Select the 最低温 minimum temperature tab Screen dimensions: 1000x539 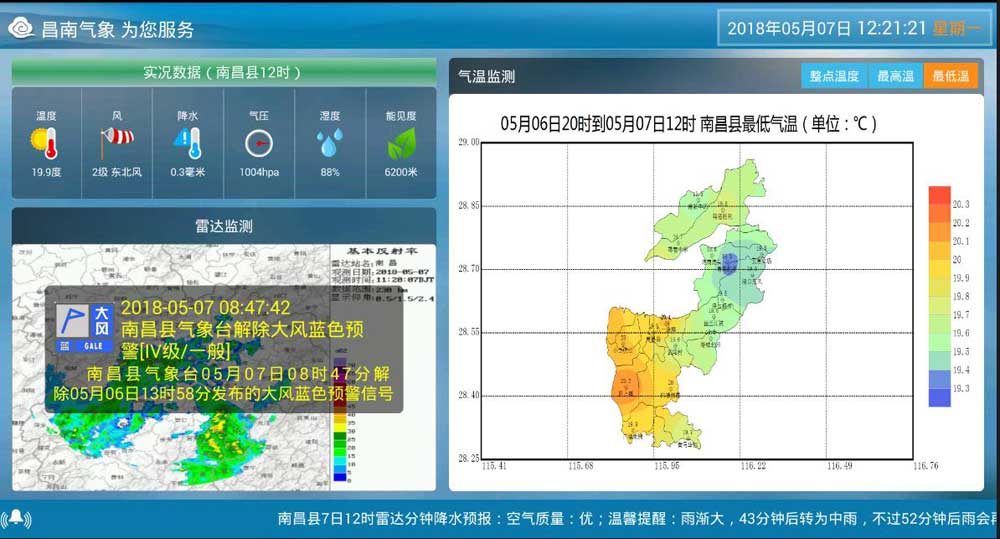point(950,76)
